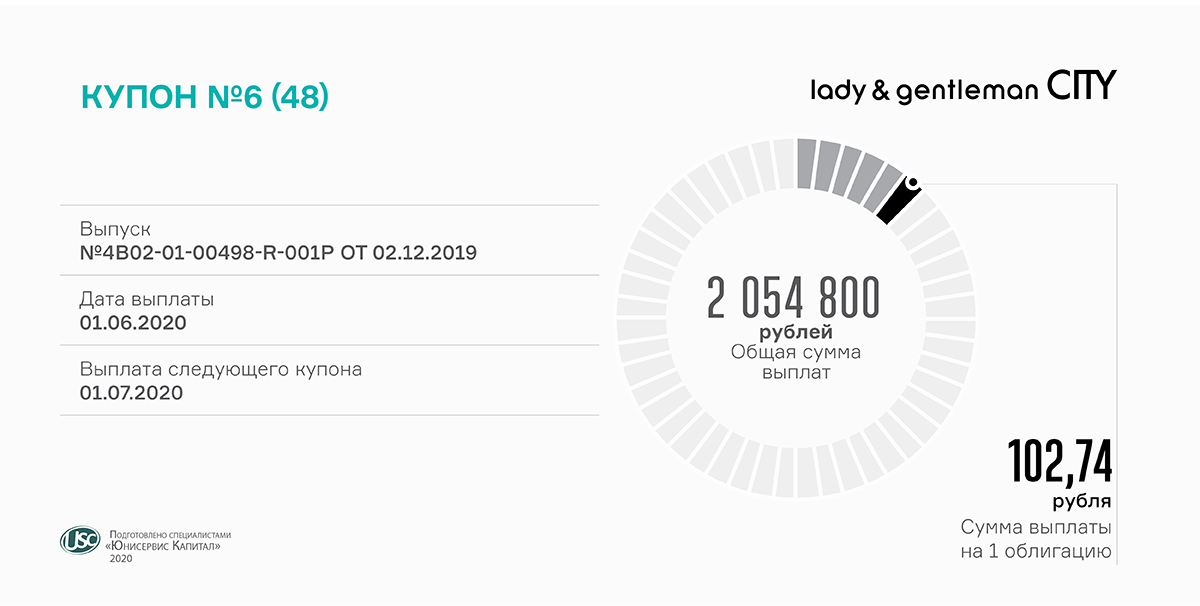The image size is (1200, 606).
Task: Click the КУПОН №6 (48) heading
Action: click(204, 97)
